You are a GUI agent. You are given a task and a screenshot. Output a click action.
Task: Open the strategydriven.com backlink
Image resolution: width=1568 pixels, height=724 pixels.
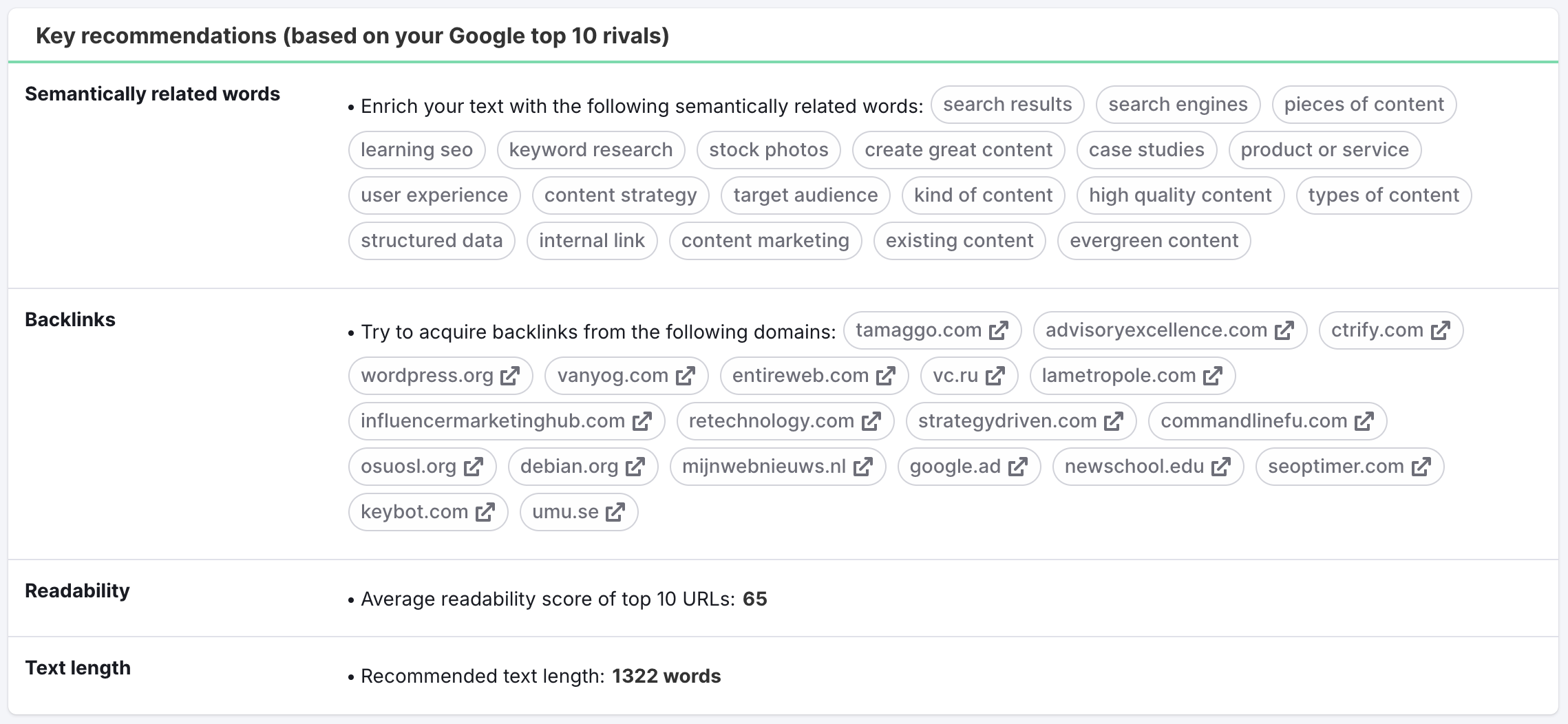[1007, 421]
